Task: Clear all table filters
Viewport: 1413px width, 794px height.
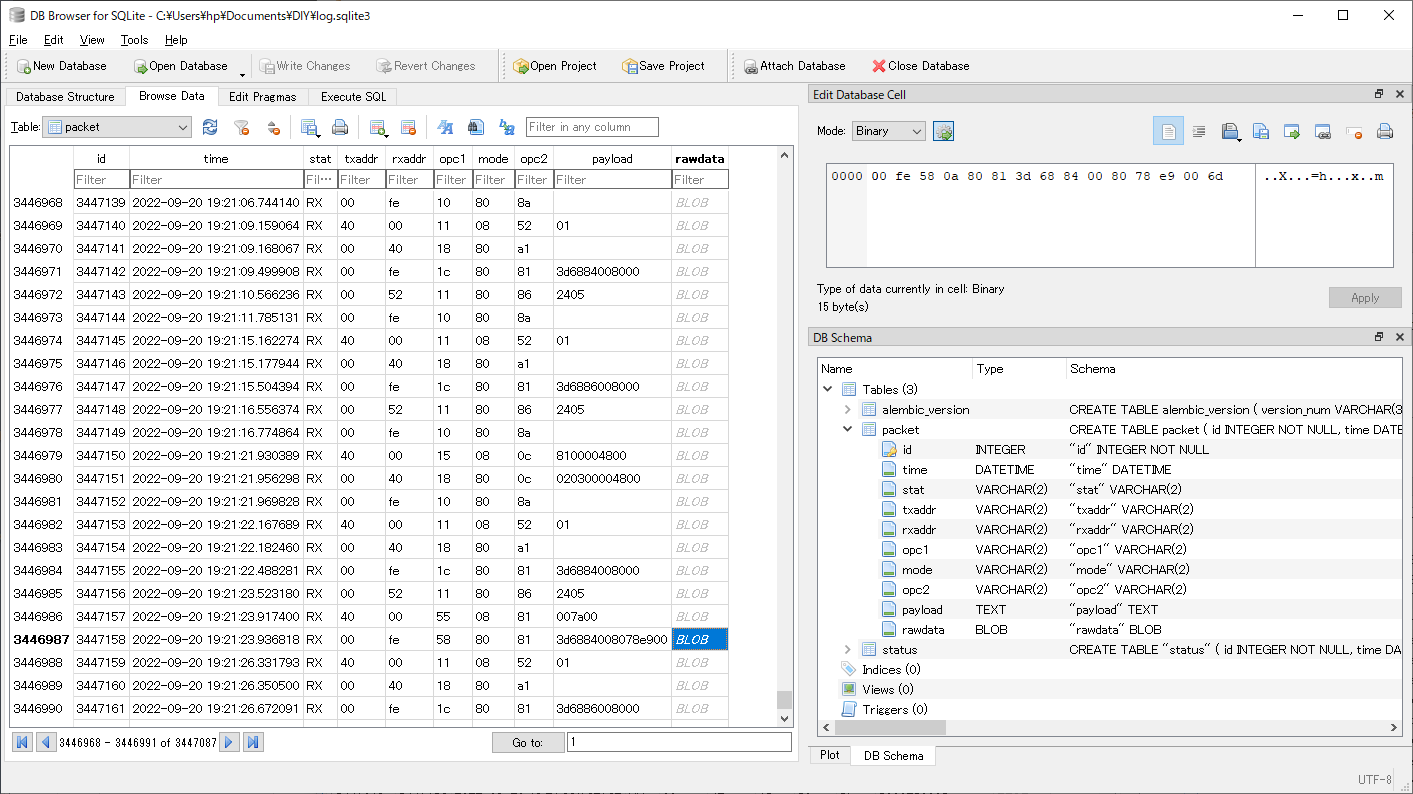Action: (x=241, y=127)
